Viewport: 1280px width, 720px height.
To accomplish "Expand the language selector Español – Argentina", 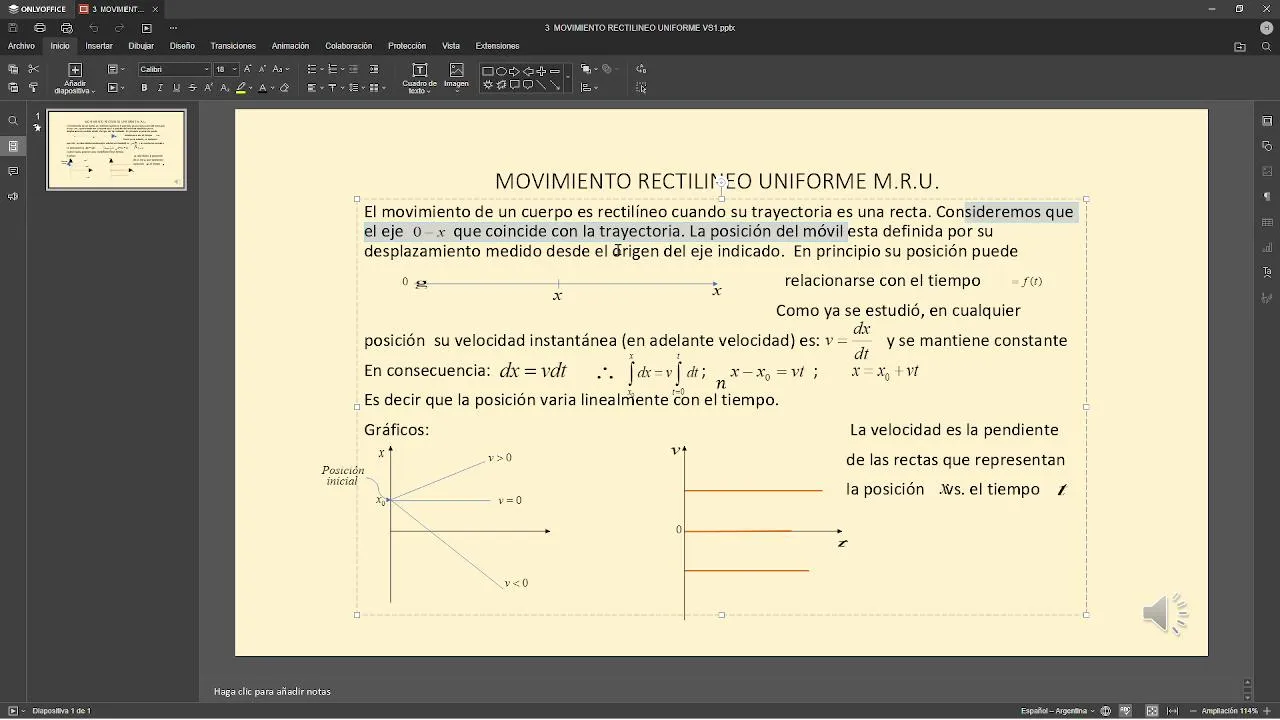I will [x=1057, y=711].
